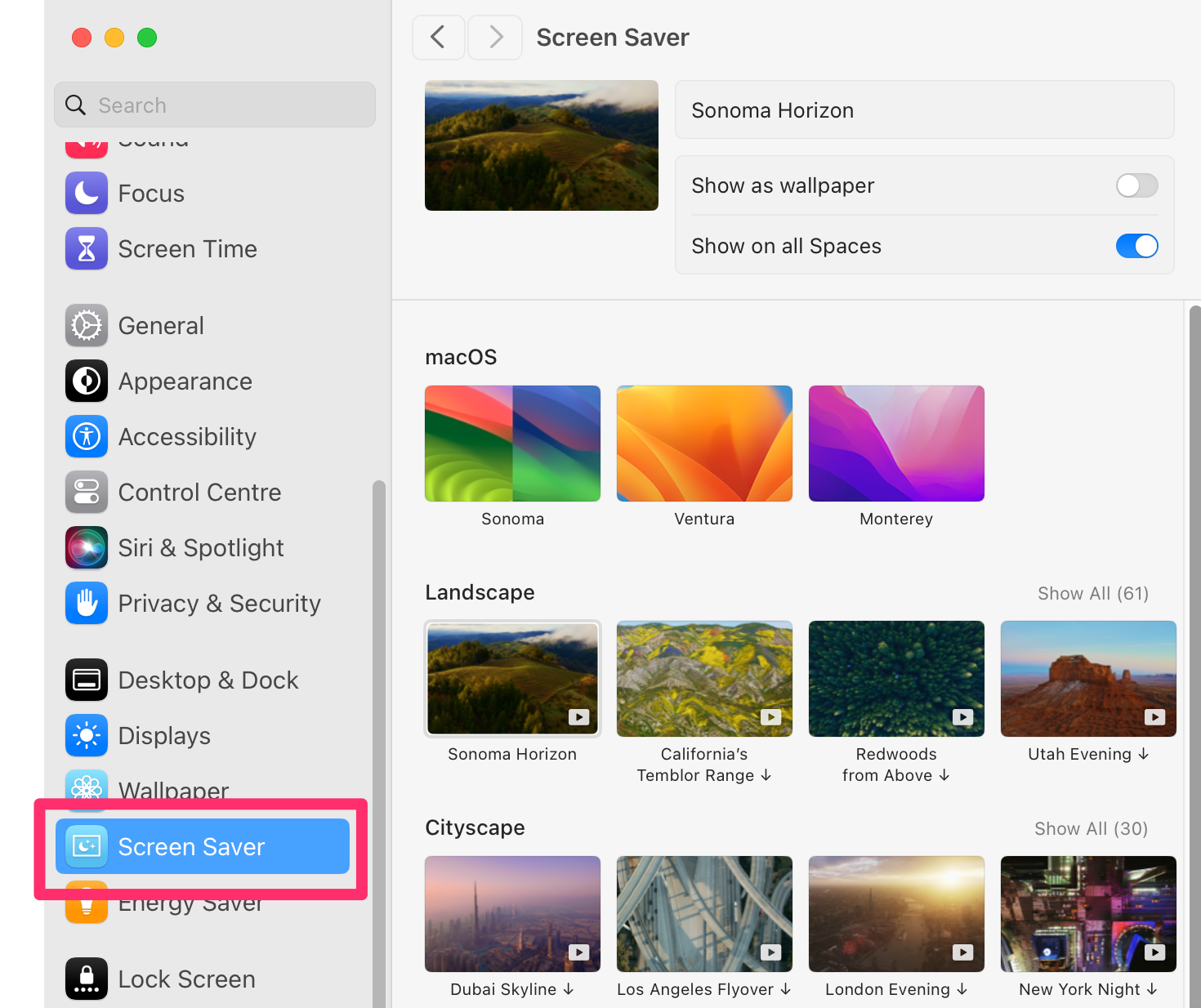Open Privacy & Security settings

tap(203, 603)
